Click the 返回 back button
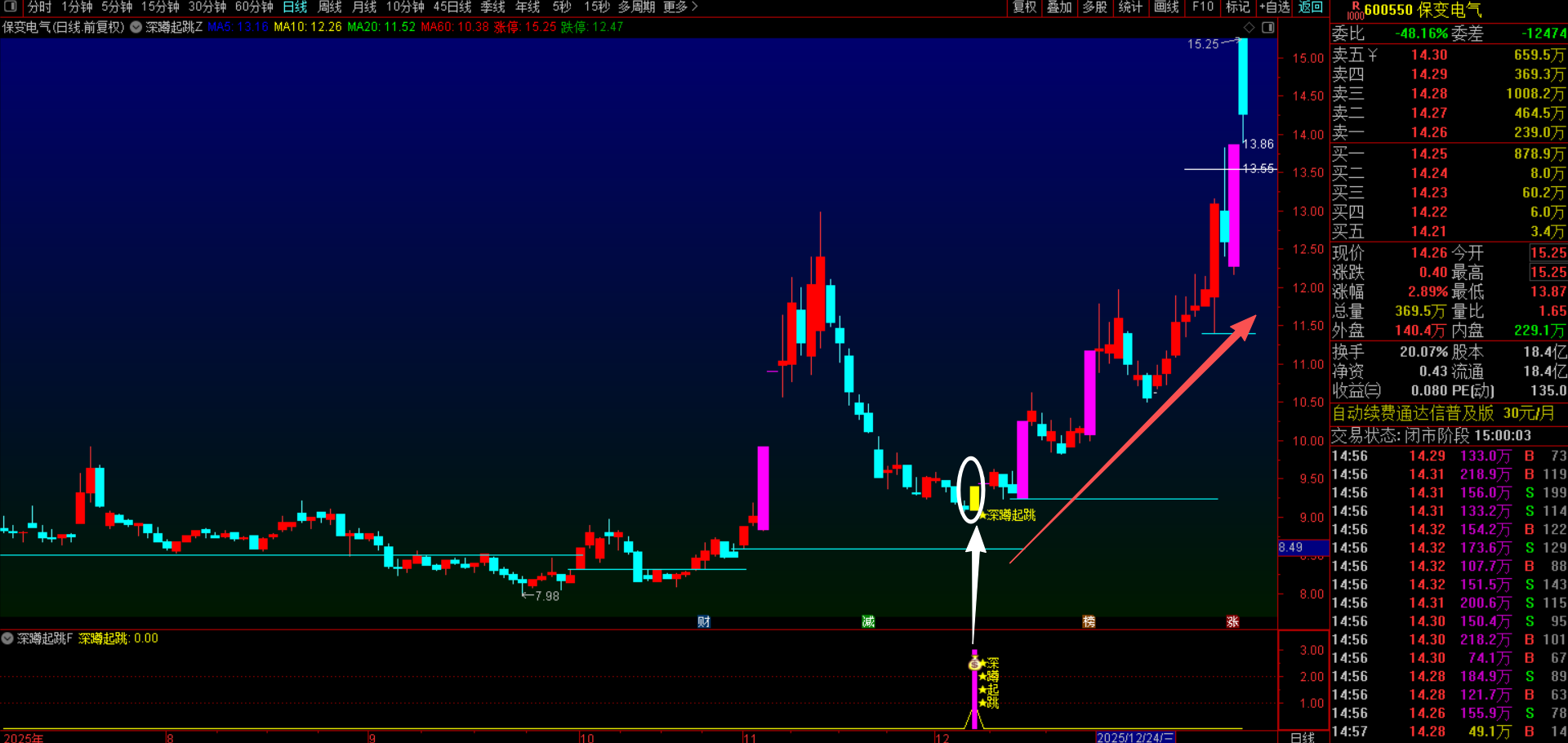Screen dimensions: 1568x743 coord(1311,7)
